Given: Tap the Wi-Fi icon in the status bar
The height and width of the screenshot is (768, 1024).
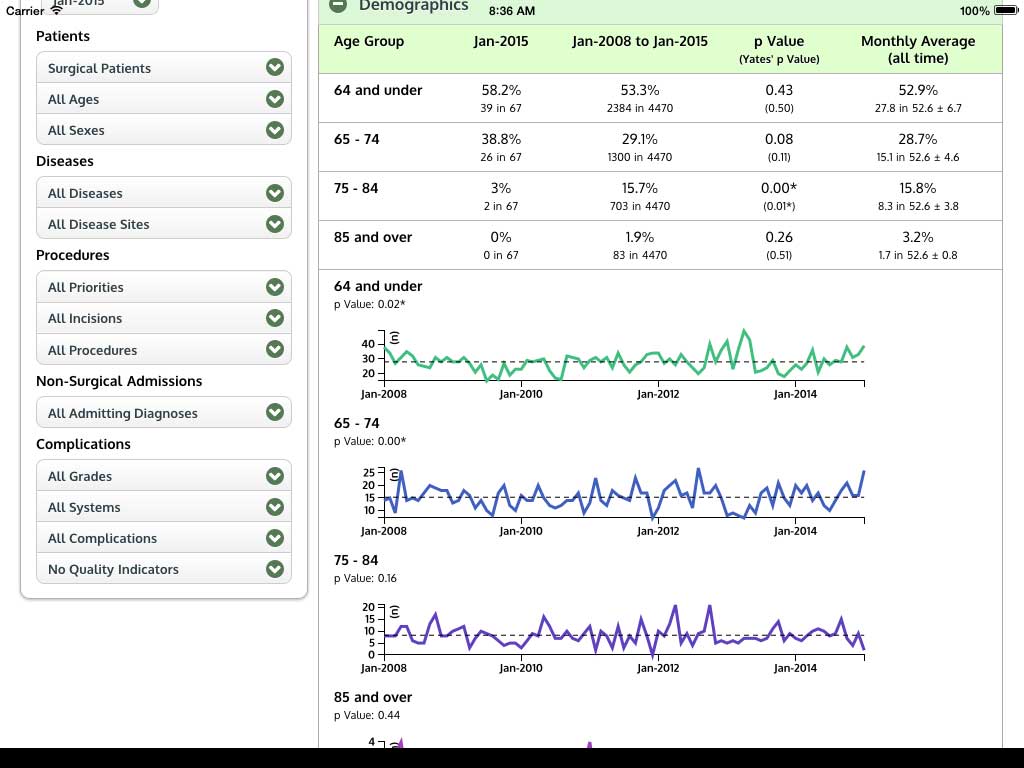Looking at the screenshot, I should (57, 10).
